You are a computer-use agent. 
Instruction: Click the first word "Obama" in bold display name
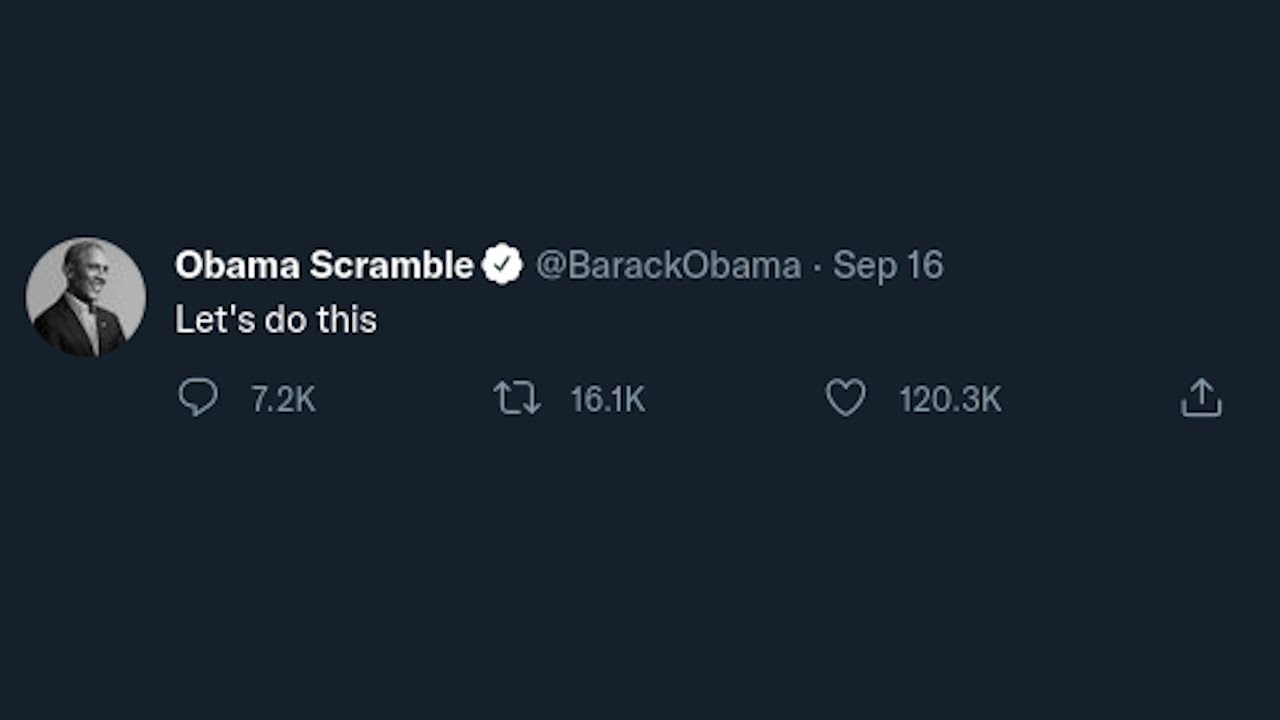[x=237, y=265]
